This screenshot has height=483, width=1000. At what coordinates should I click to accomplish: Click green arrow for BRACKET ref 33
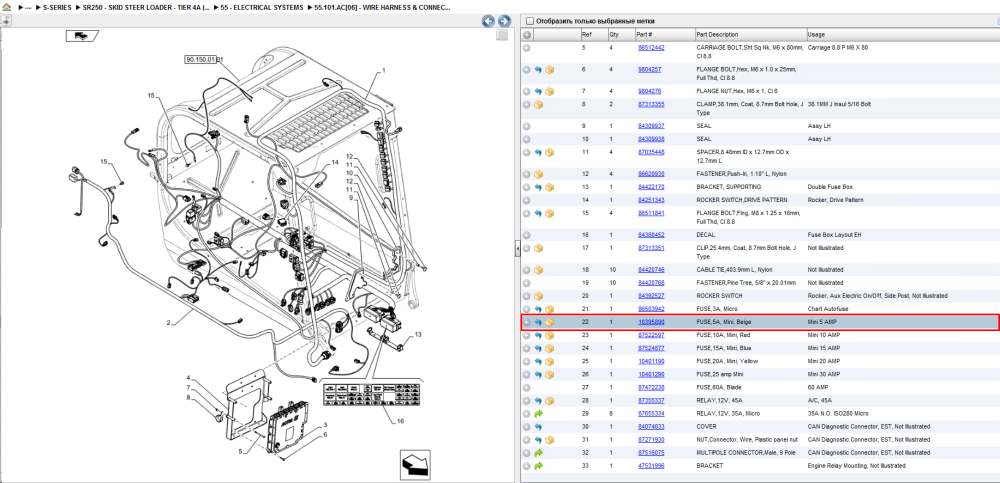pyautogui.click(x=538, y=466)
